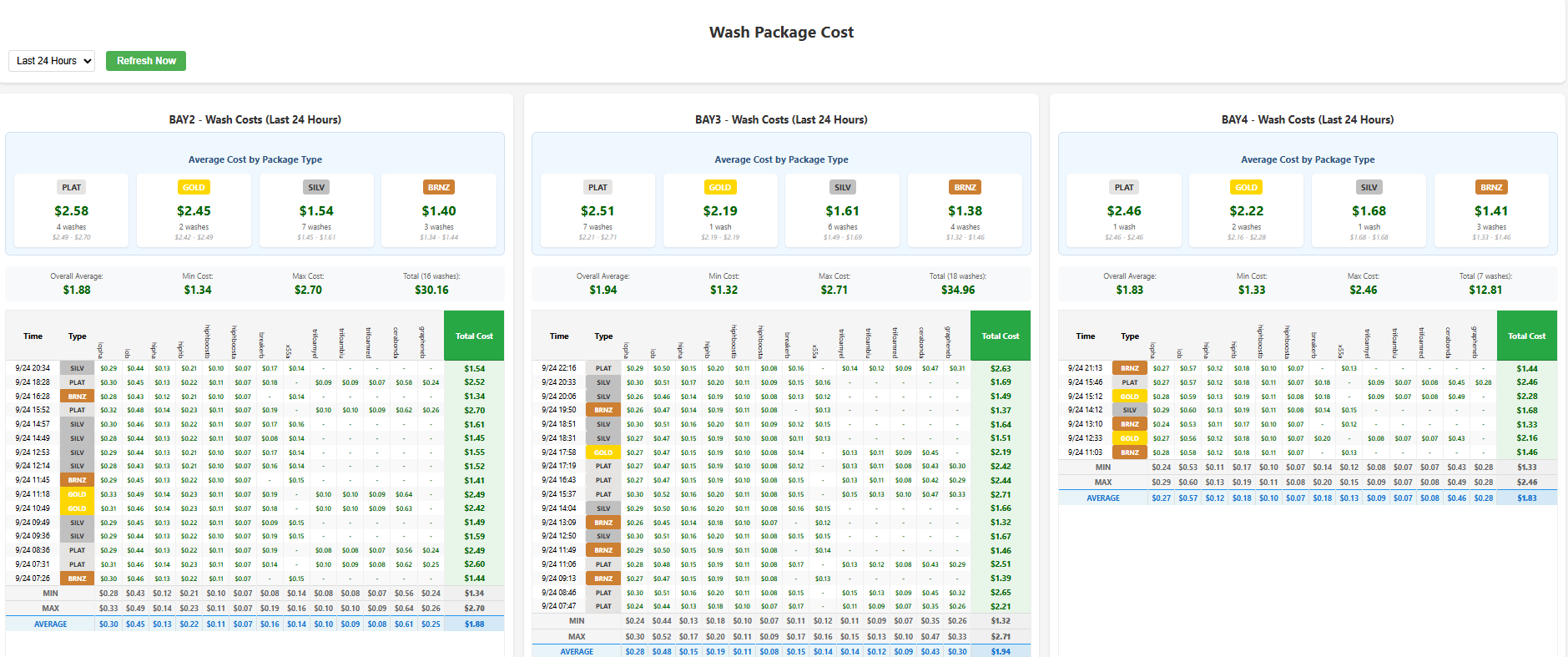Select the BAY2 row at 9/24 20:34
This screenshot has width=1568, height=657.
[33, 368]
